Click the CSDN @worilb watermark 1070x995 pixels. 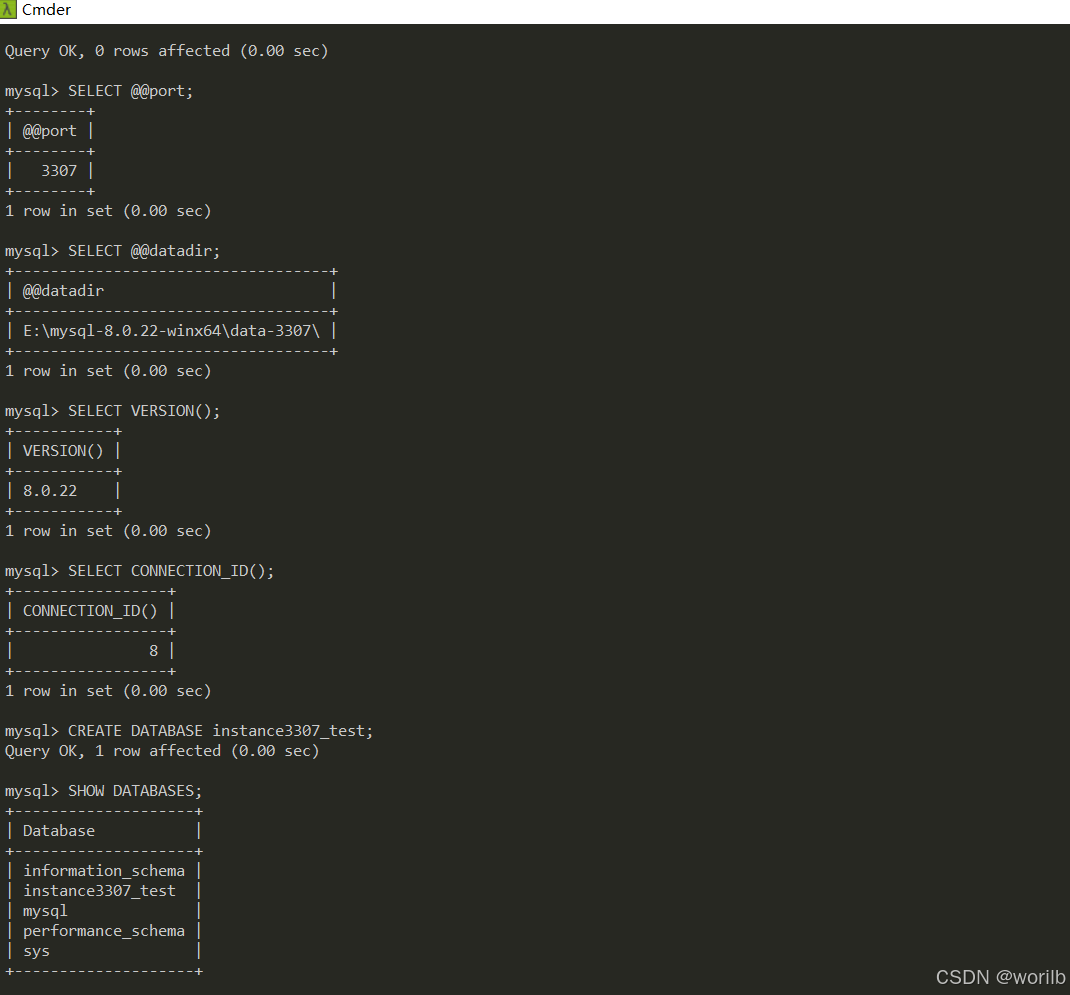click(x=1000, y=977)
